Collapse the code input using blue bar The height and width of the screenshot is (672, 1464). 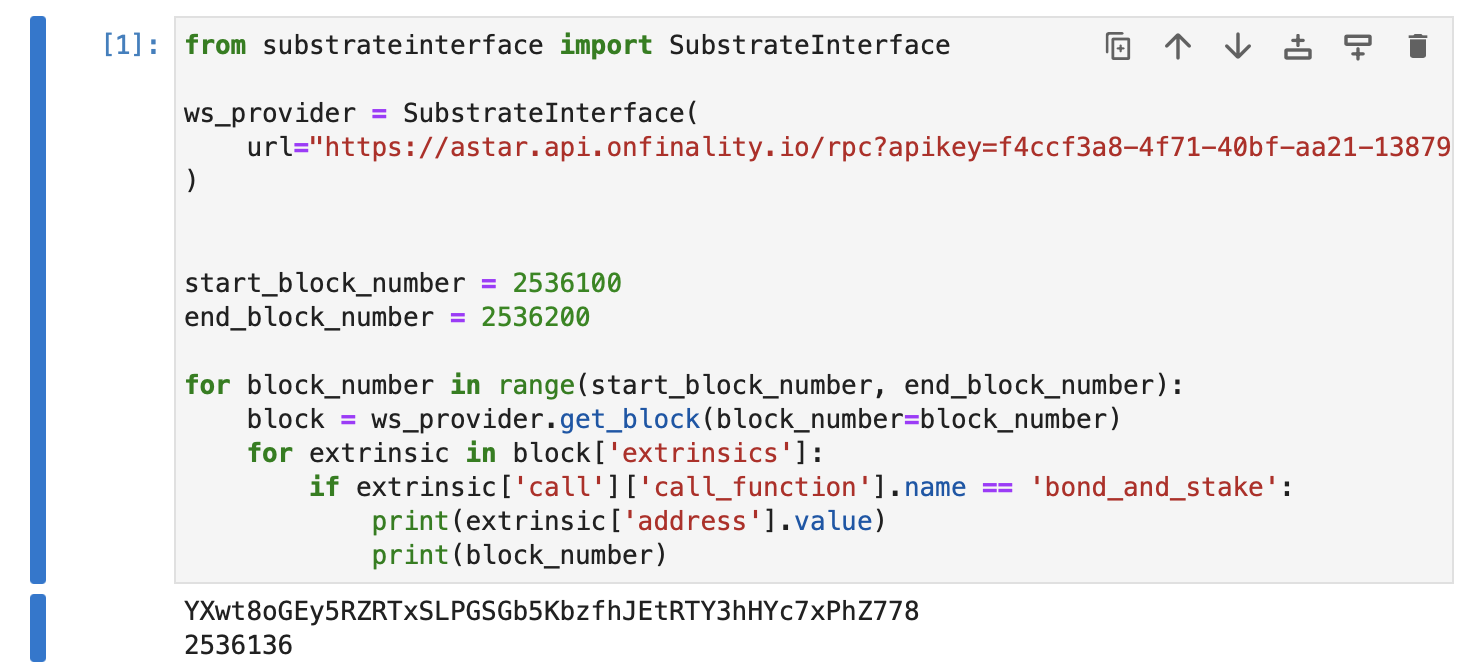tap(38, 299)
